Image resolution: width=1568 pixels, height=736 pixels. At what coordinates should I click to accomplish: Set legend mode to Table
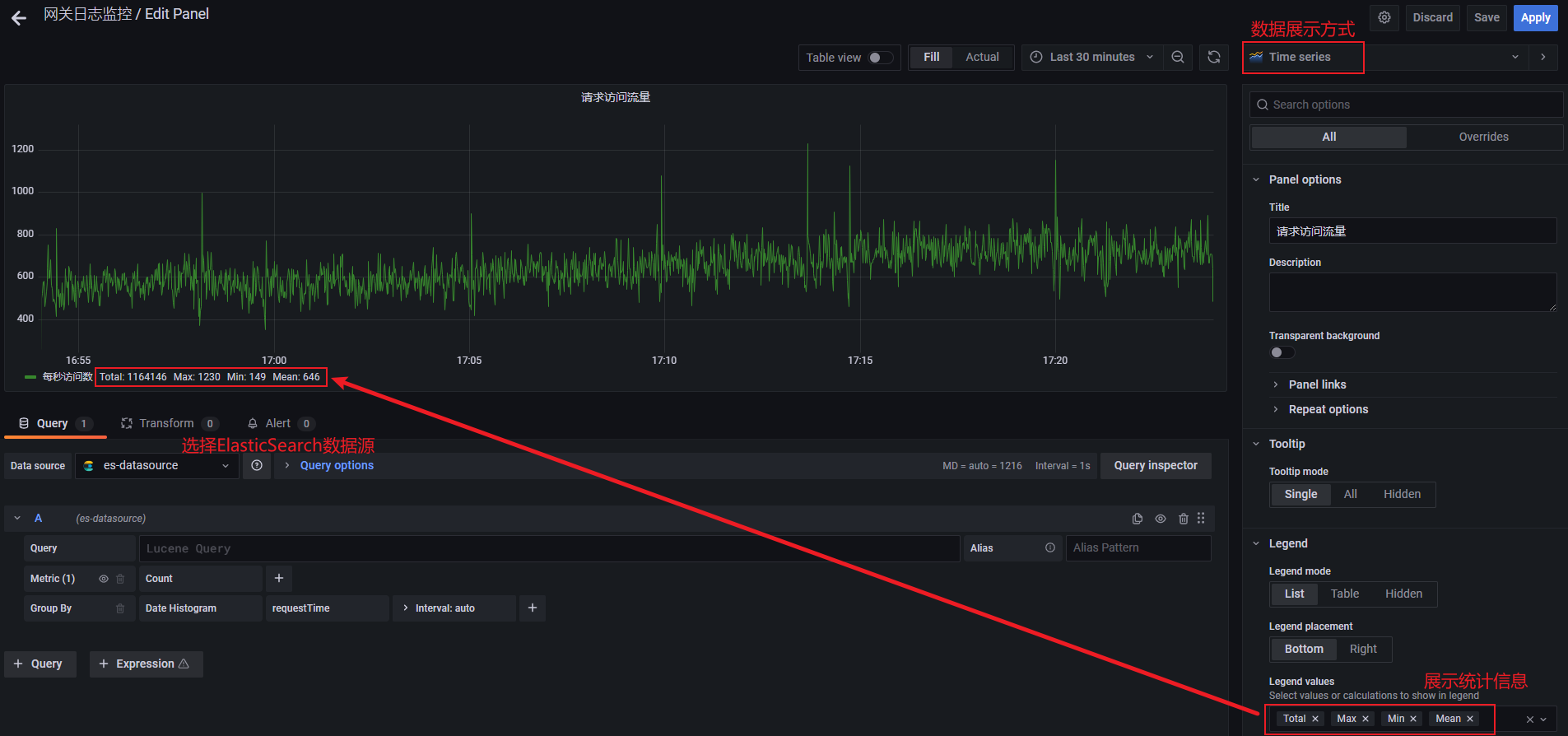tap(1345, 594)
